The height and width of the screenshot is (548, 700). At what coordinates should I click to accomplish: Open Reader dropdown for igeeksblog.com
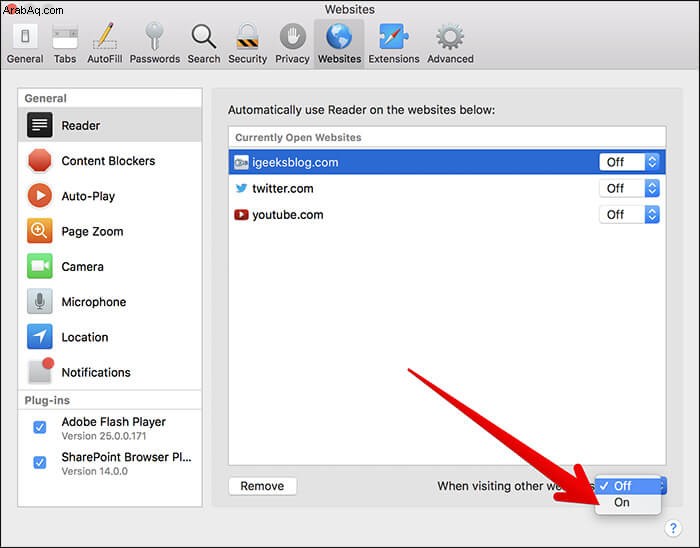click(x=629, y=162)
